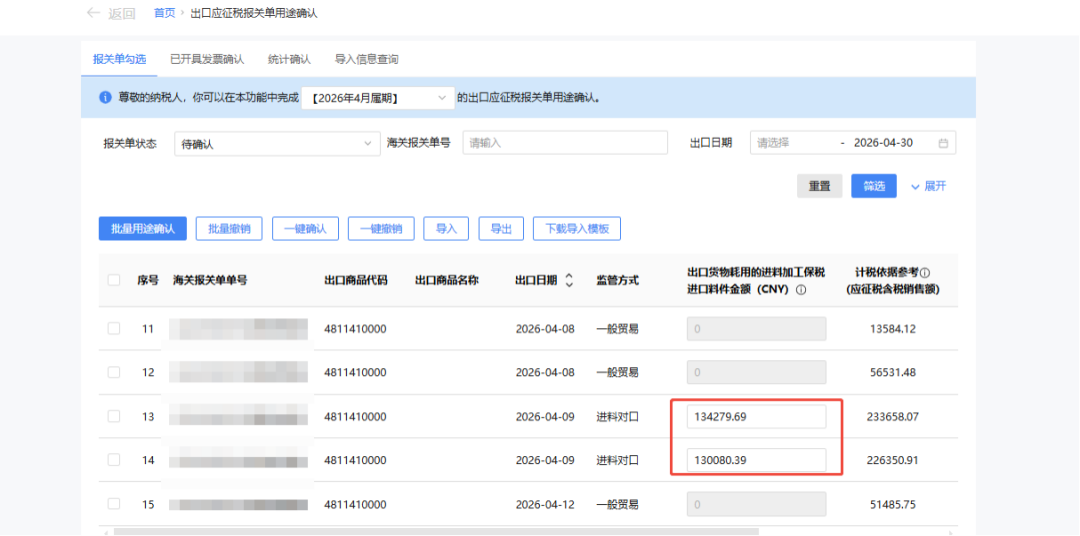Click the back arrow icon next to 返回

pyautogui.click(x=94, y=13)
